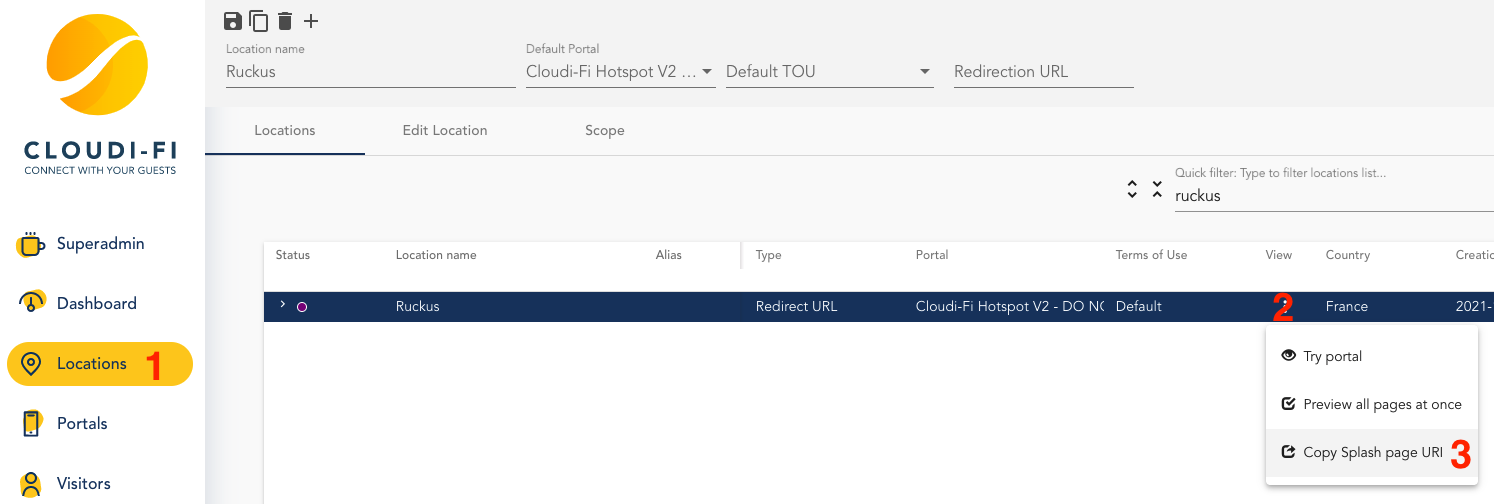1494x504 pixels.
Task: Click the Visitors person icon
Action: point(31,483)
